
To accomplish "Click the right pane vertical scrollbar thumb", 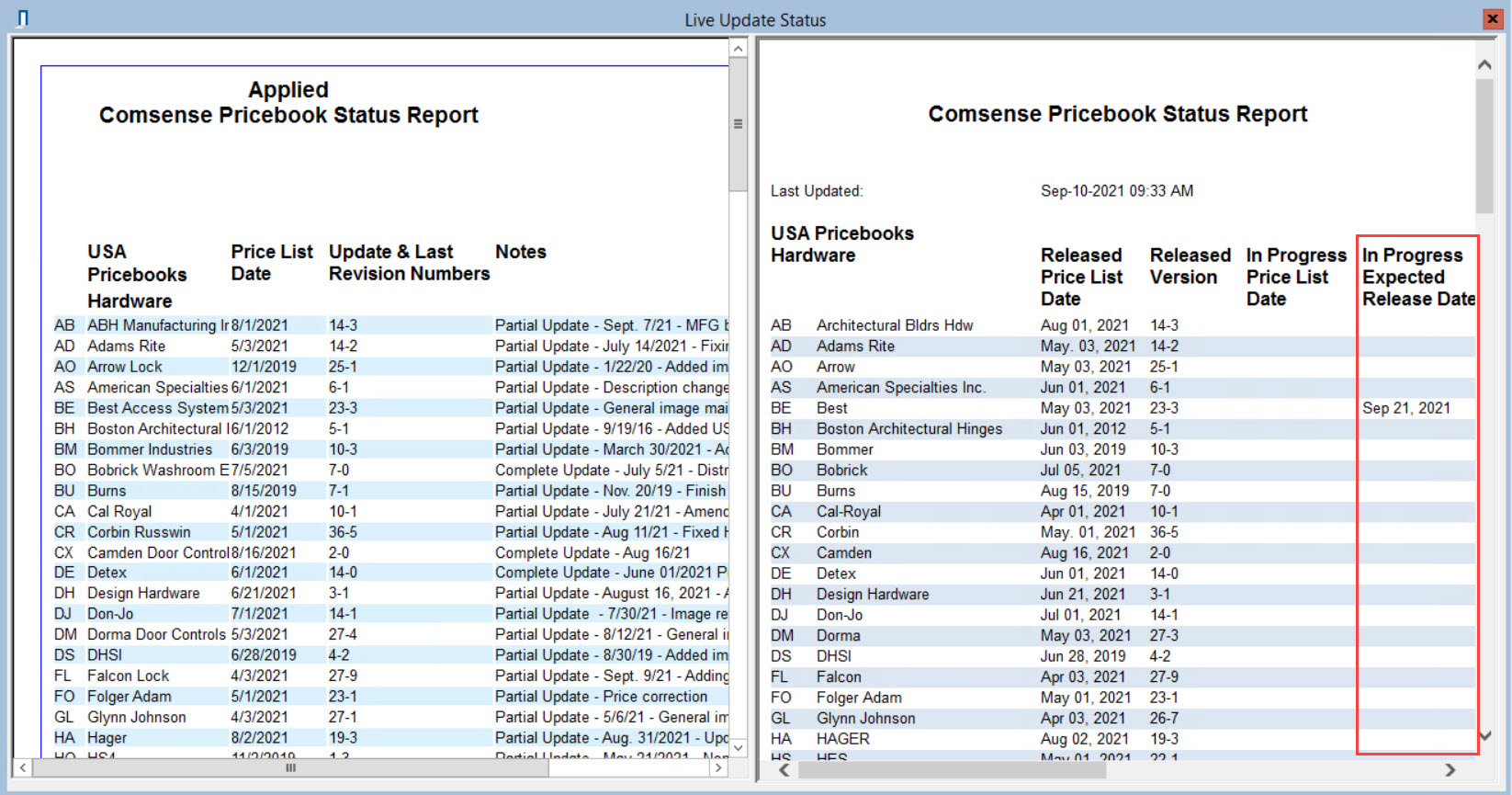I will click(1484, 146).
